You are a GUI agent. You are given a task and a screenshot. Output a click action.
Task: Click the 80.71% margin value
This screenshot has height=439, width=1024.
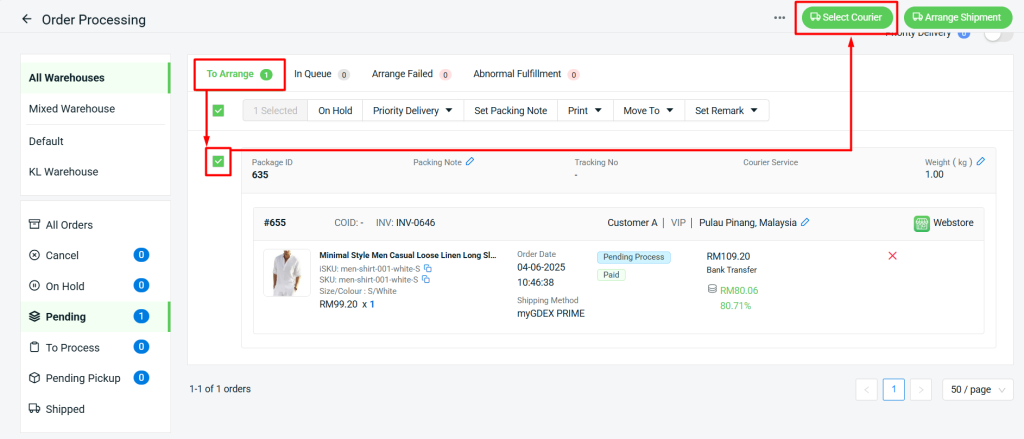pos(735,305)
